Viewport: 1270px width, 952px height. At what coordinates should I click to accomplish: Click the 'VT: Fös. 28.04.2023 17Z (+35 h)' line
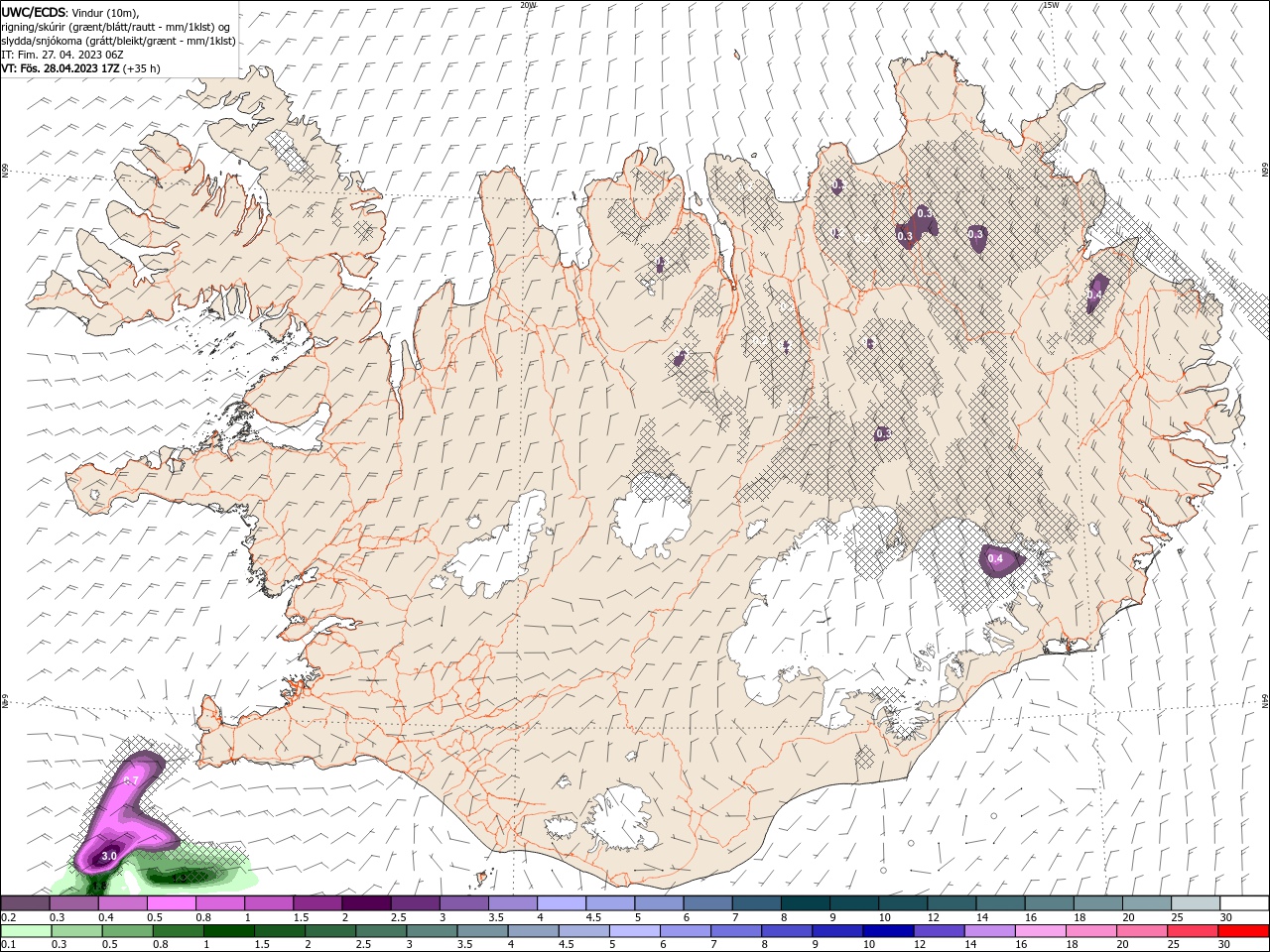[x=80, y=68]
